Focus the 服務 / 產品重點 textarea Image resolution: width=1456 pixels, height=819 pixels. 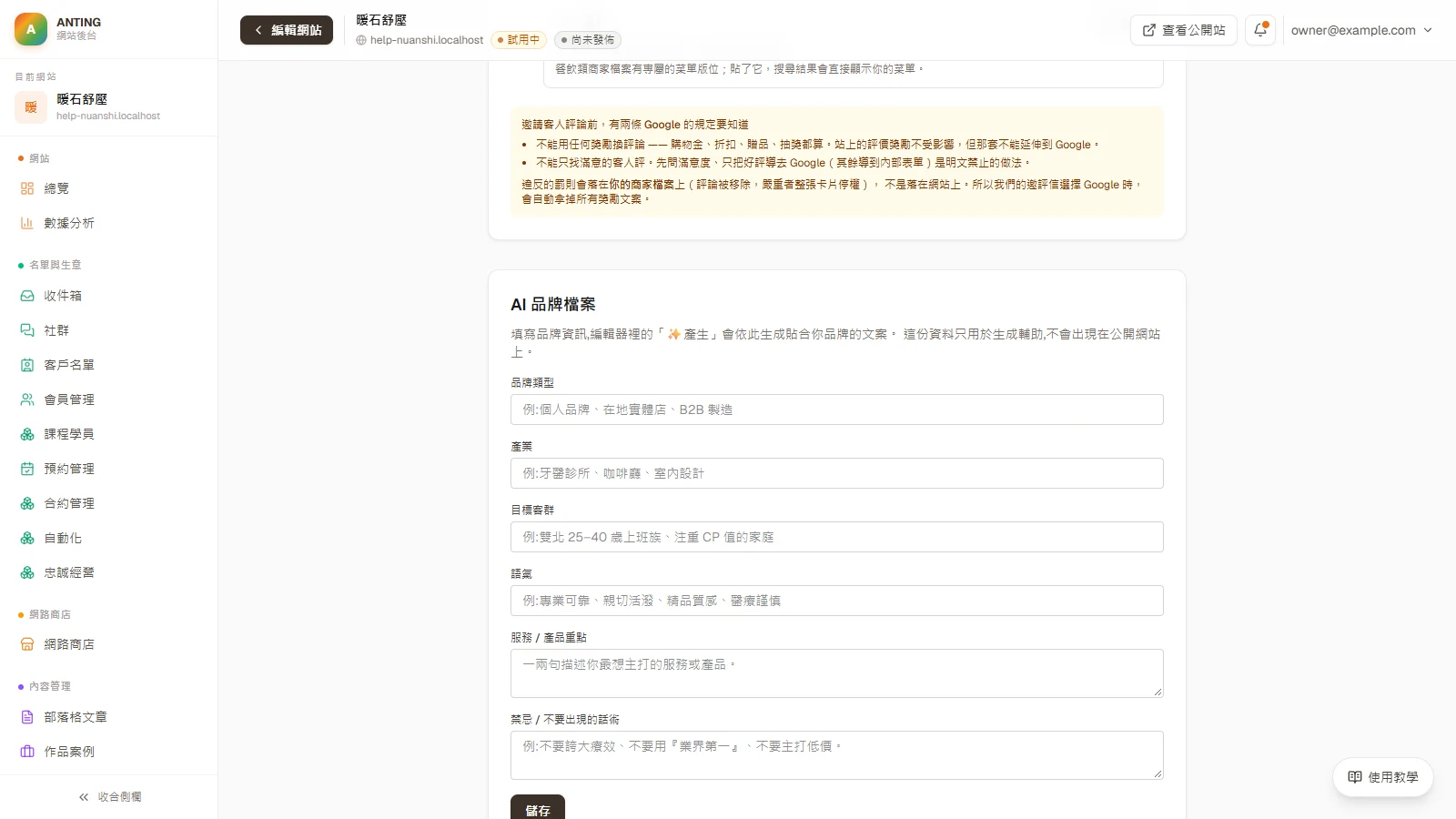click(837, 673)
